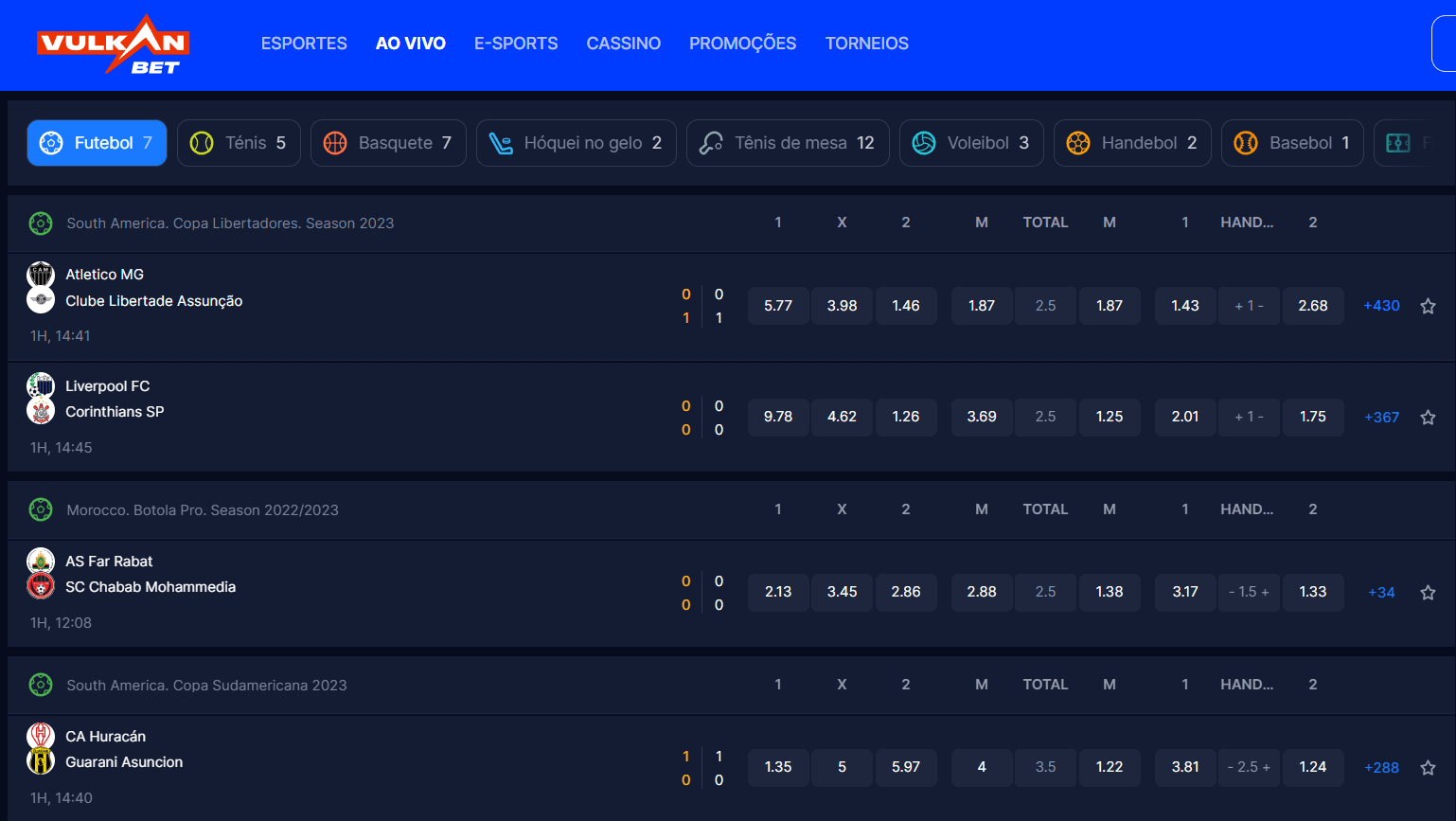Viewport: 1456px width, 821px height.
Task: Open additional handicap lines for Atletico MG match
Action: pos(1249,305)
